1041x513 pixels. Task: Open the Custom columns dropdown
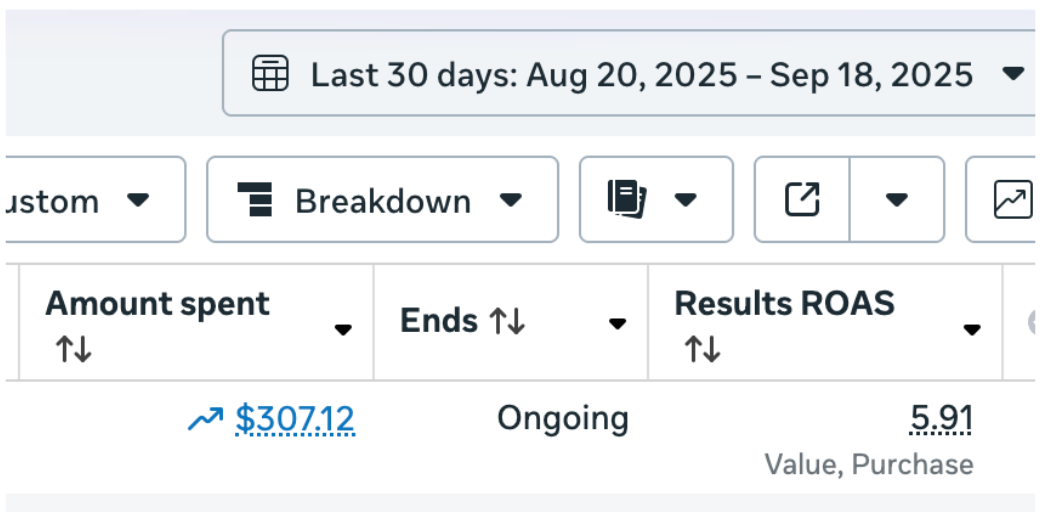pyautogui.click(x=90, y=200)
